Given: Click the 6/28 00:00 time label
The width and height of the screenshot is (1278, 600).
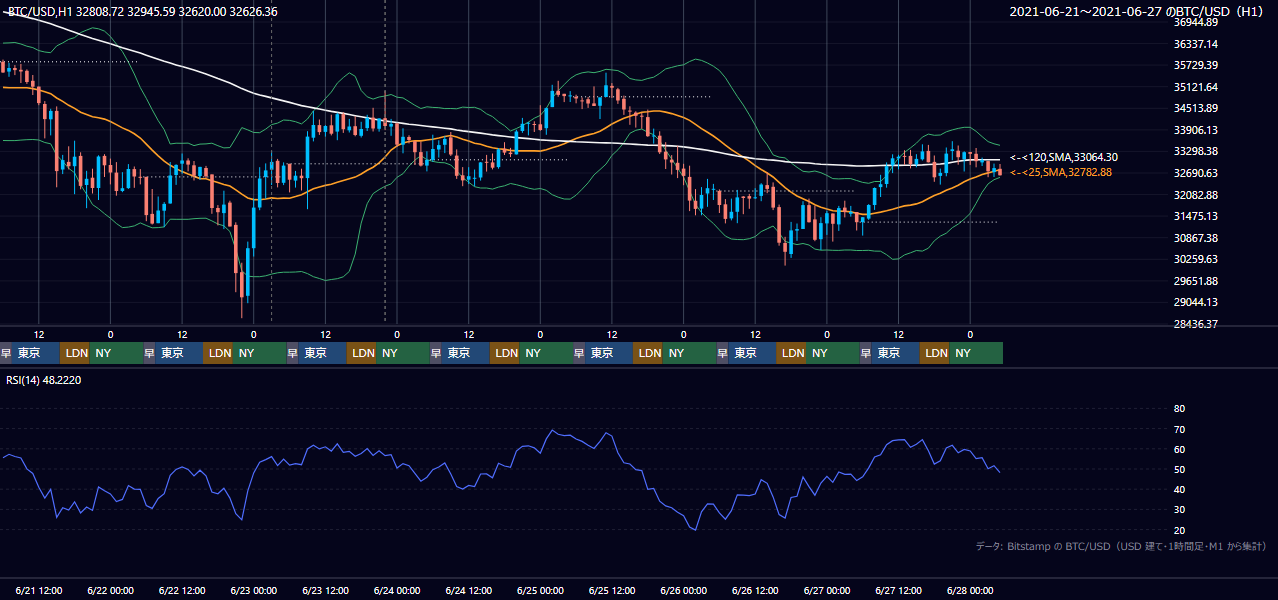Looking at the screenshot, I should (970, 590).
